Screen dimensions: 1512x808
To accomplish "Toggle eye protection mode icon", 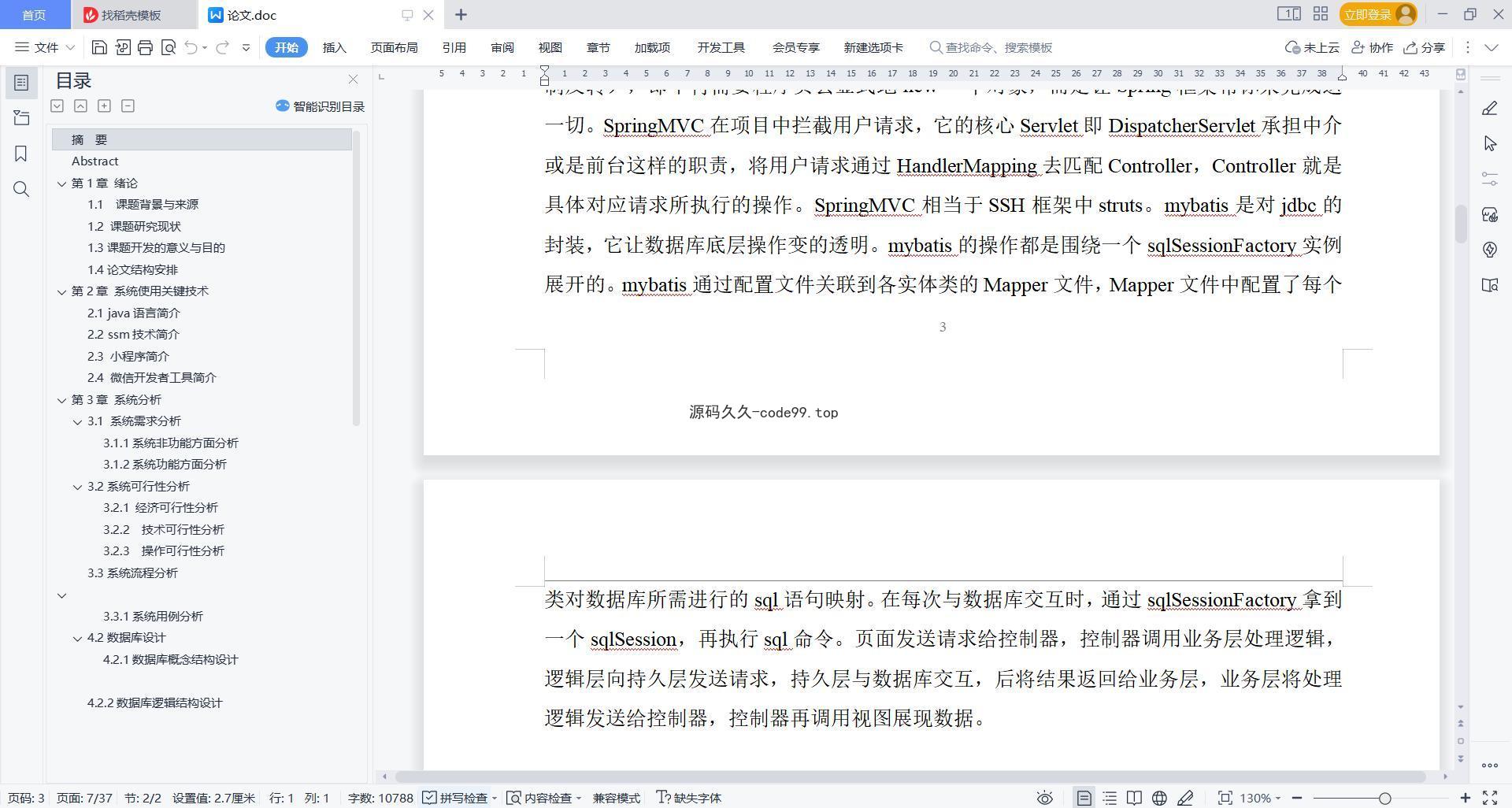I will [1044, 798].
